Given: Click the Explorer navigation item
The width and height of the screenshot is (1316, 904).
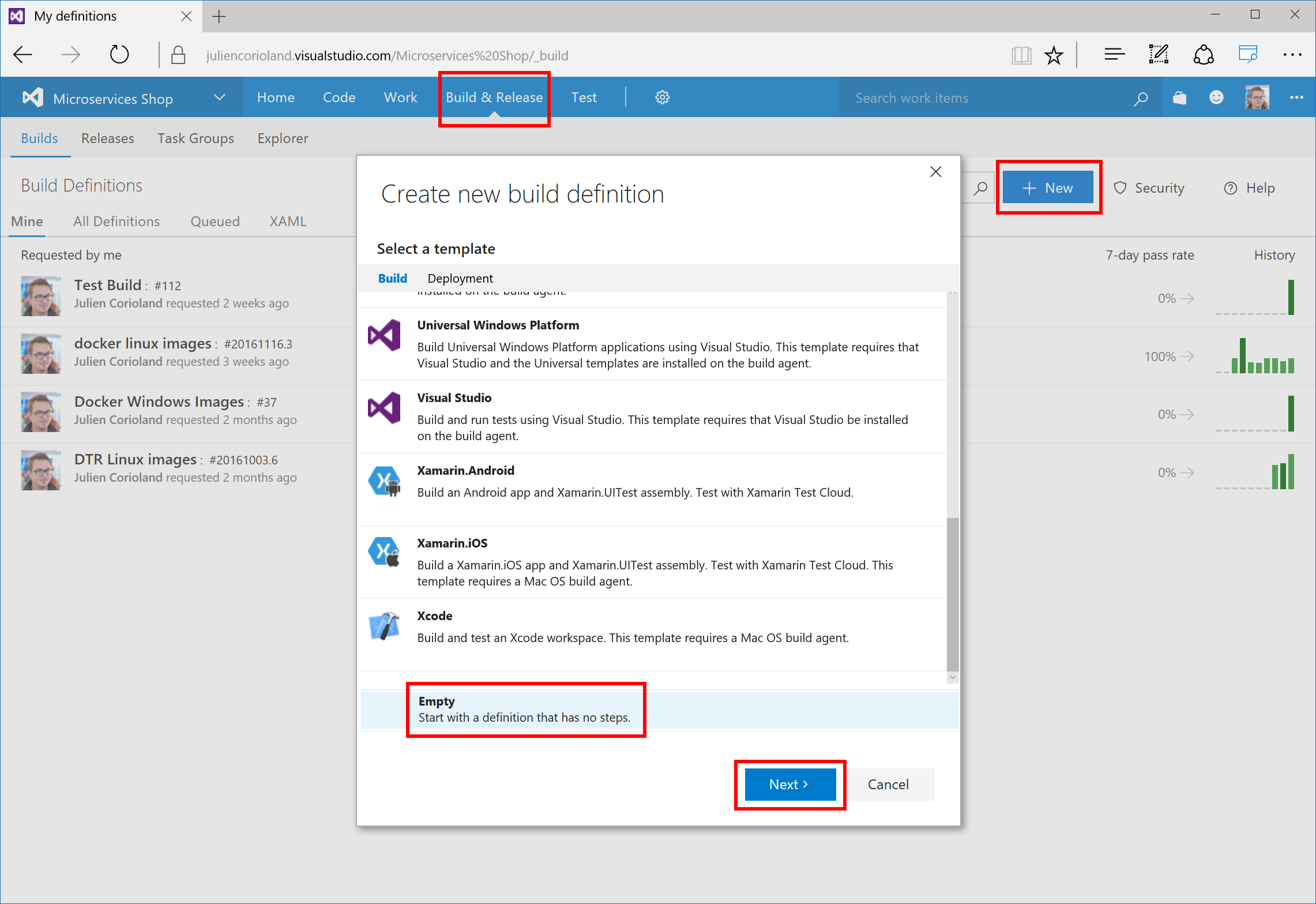Looking at the screenshot, I should click(281, 138).
